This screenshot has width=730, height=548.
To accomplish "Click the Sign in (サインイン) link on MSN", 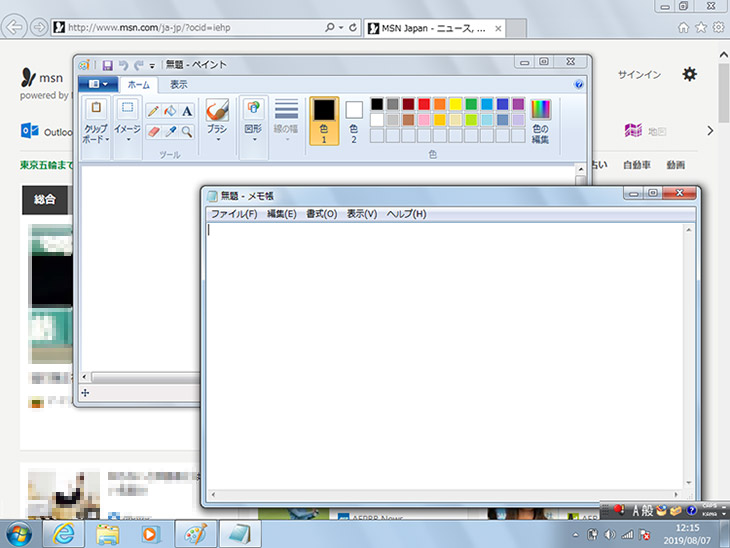I will click(x=638, y=75).
